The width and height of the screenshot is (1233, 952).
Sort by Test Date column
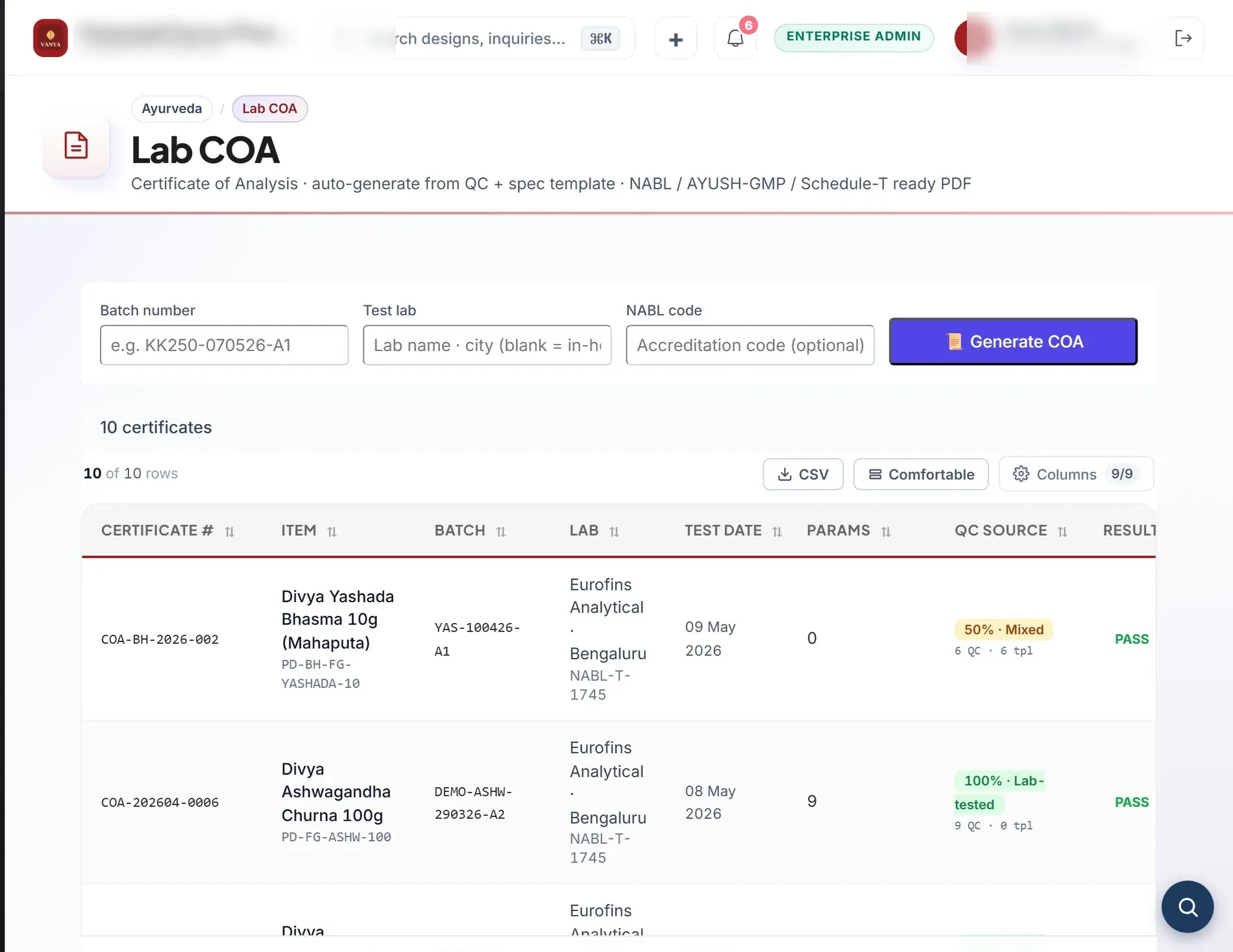pos(777,531)
